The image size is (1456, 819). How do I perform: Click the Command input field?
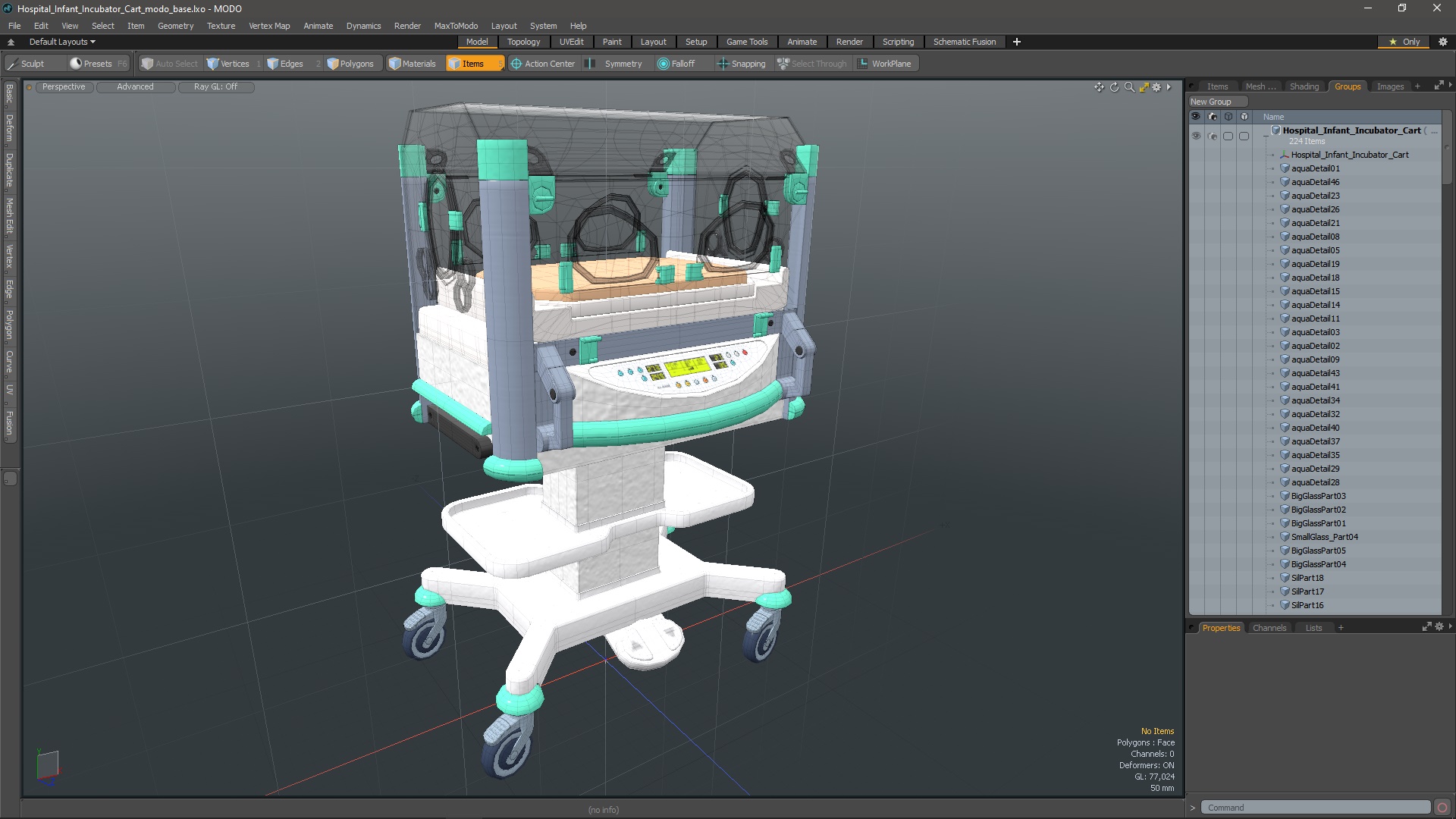pyautogui.click(x=1316, y=808)
